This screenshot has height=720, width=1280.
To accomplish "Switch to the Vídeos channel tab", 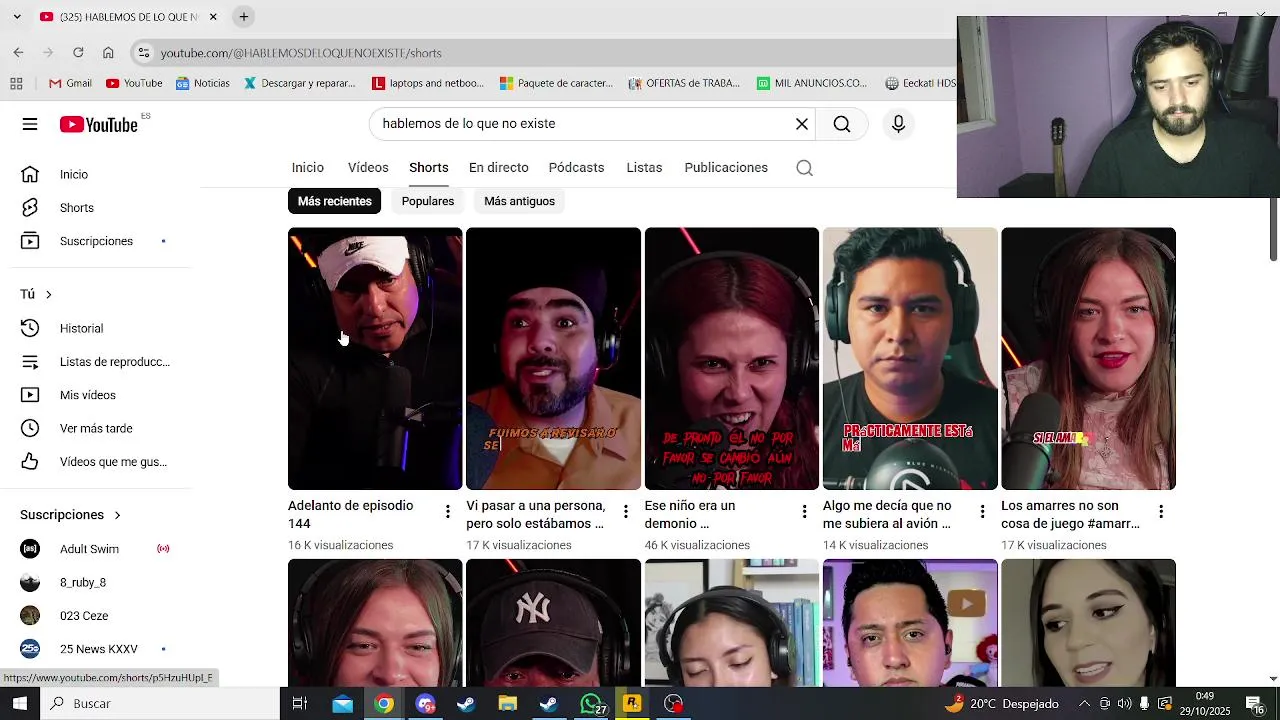I will coord(368,168).
